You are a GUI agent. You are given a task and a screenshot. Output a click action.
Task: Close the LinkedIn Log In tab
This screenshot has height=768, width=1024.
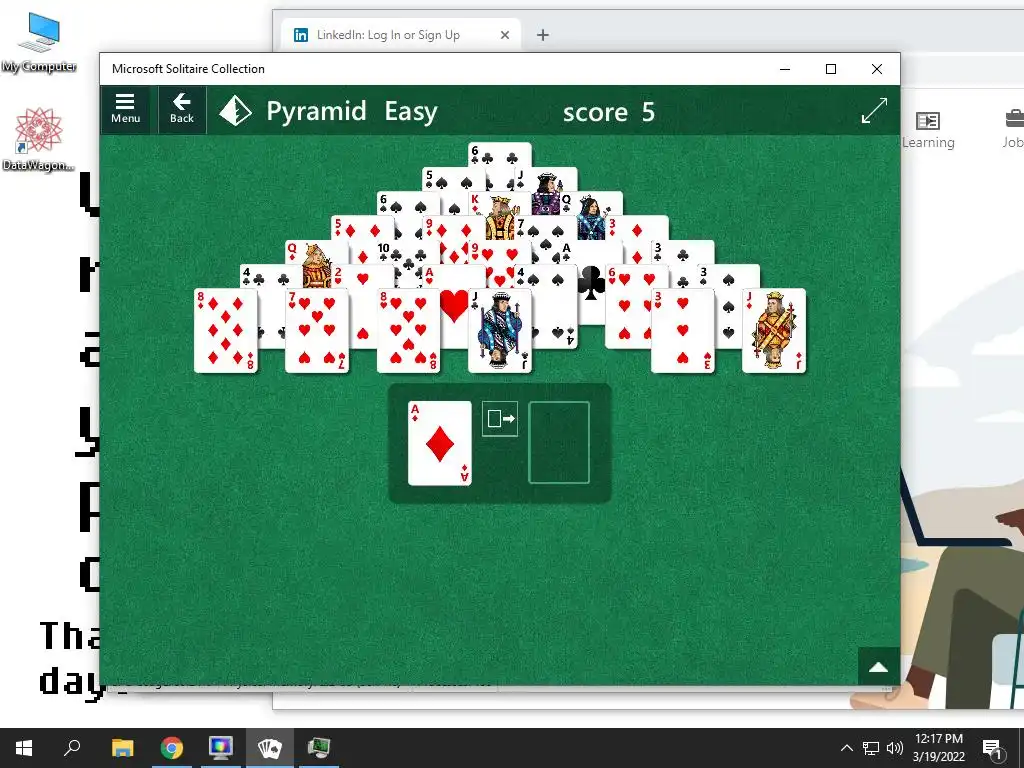coord(505,35)
